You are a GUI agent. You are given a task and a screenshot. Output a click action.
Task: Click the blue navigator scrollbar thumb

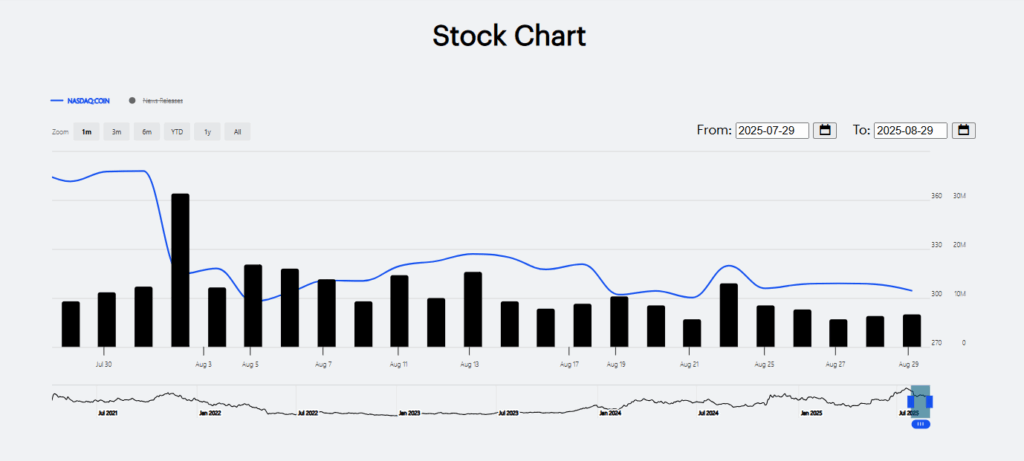921,424
